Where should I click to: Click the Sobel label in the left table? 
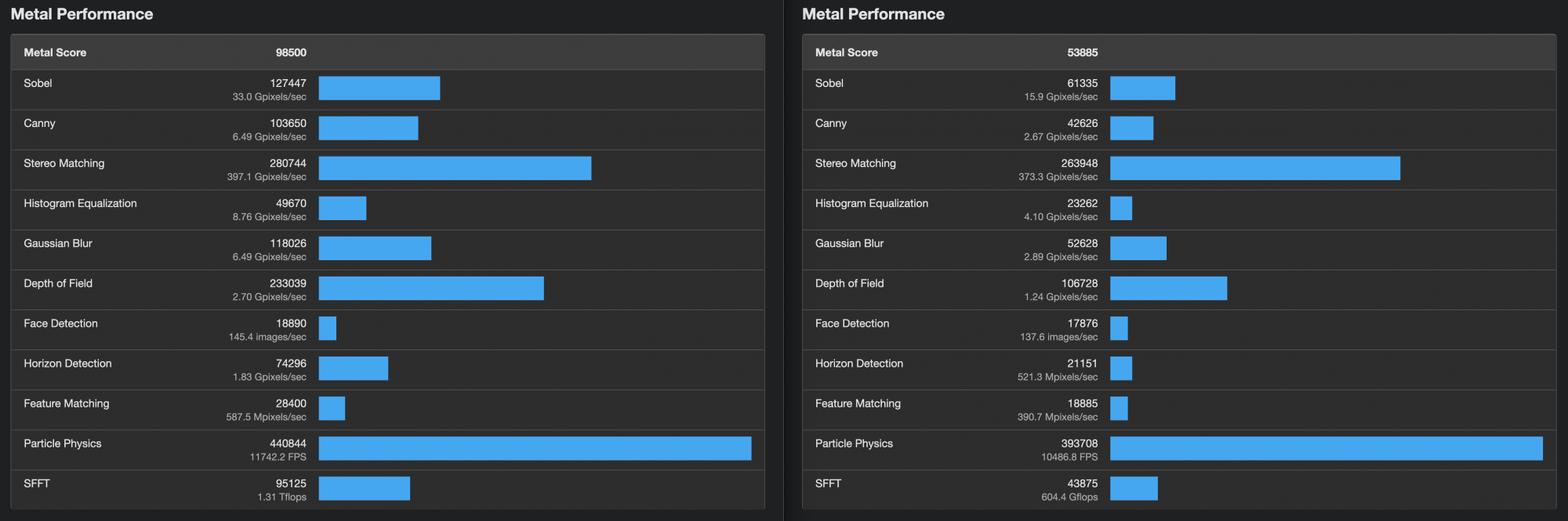pos(38,83)
